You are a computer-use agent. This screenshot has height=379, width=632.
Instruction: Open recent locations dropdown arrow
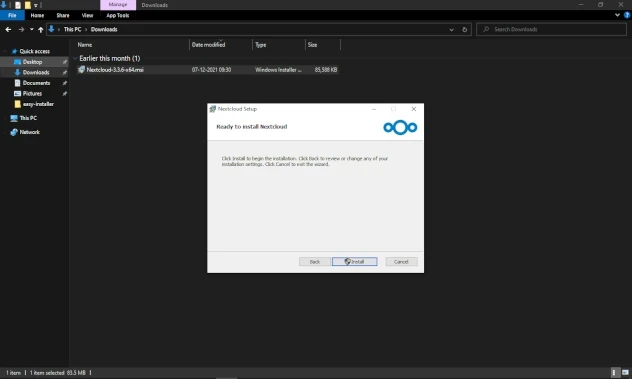point(31,29)
